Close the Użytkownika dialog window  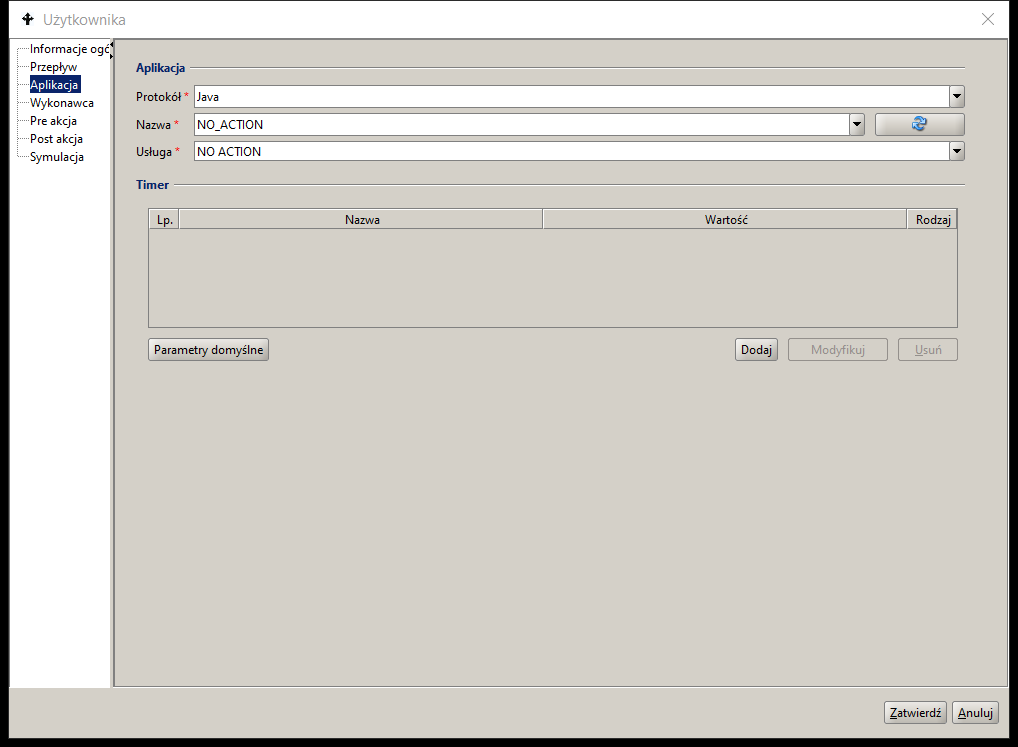[x=988, y=19]
